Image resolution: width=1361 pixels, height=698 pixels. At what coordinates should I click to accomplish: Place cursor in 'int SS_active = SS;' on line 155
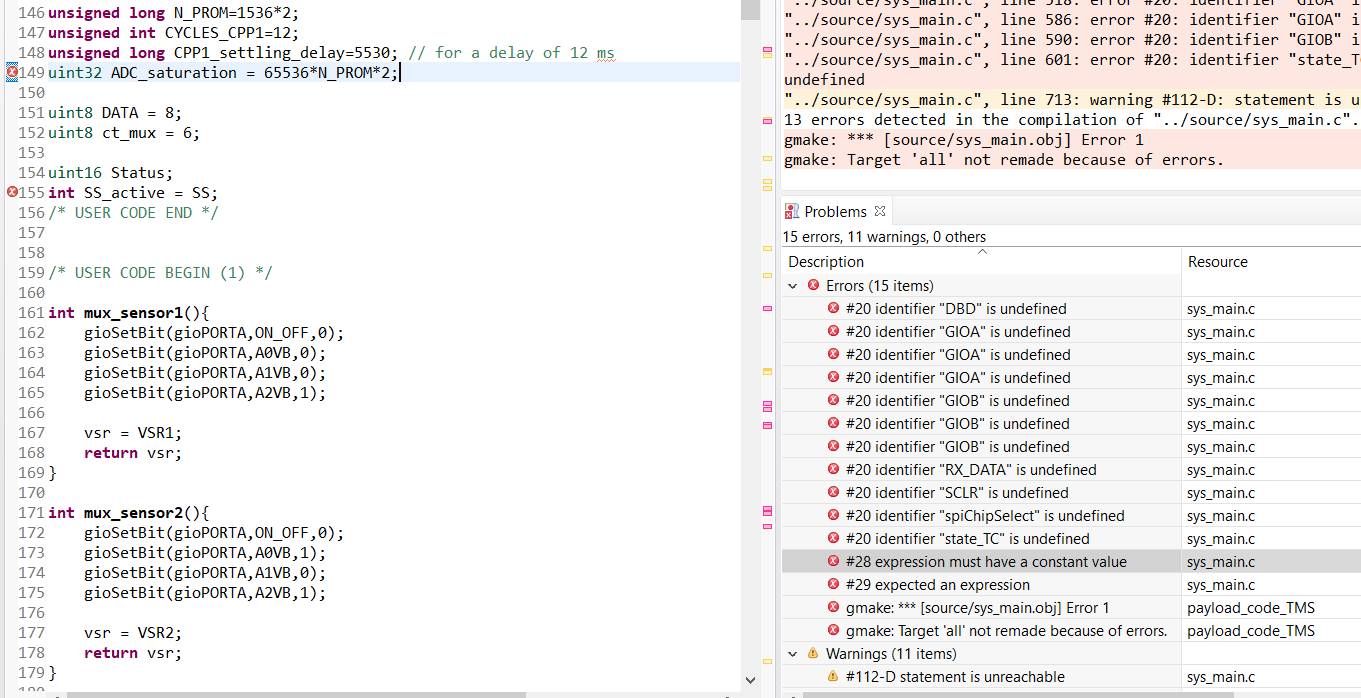point(133,192)
